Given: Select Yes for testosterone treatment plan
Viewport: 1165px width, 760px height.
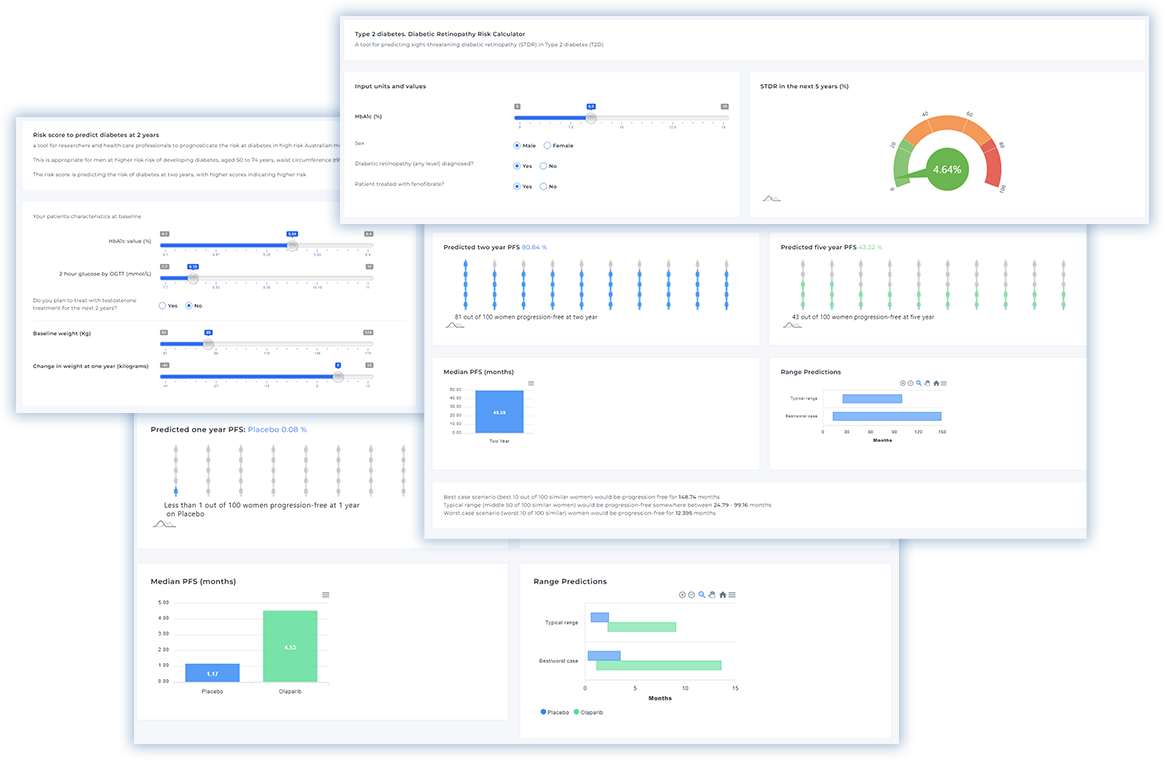Looking at the screenshot, I should 163,305.
